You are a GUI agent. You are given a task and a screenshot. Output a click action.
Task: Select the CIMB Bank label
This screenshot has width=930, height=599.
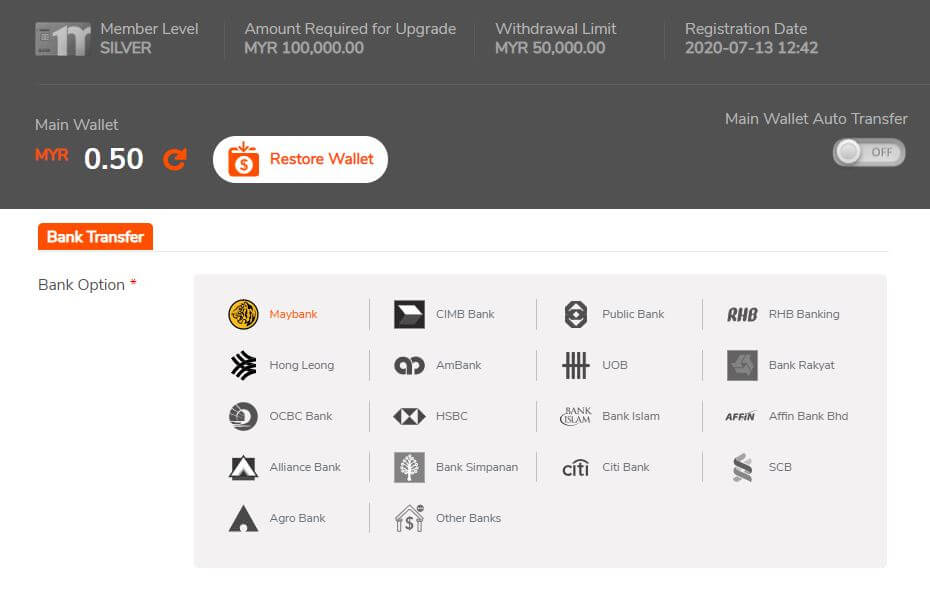point(465,314)
